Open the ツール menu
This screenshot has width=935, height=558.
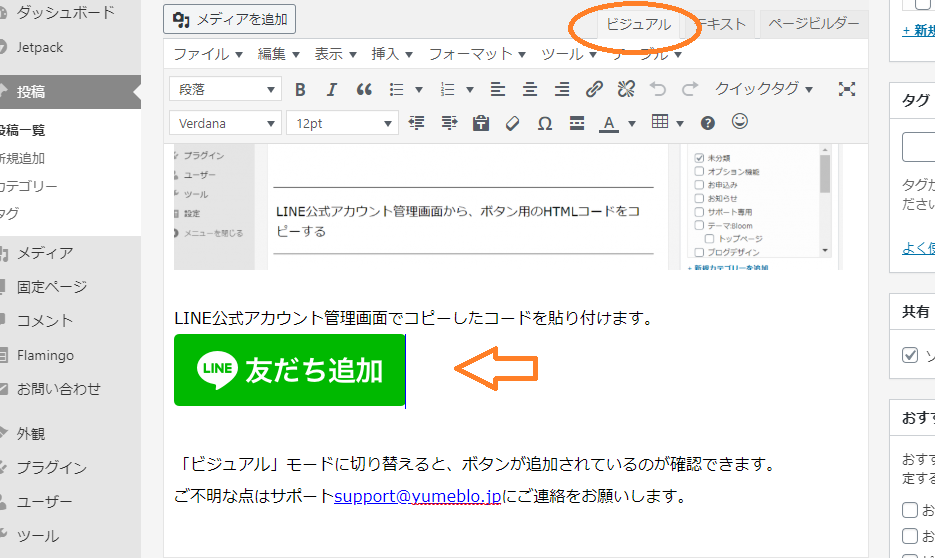568,54
